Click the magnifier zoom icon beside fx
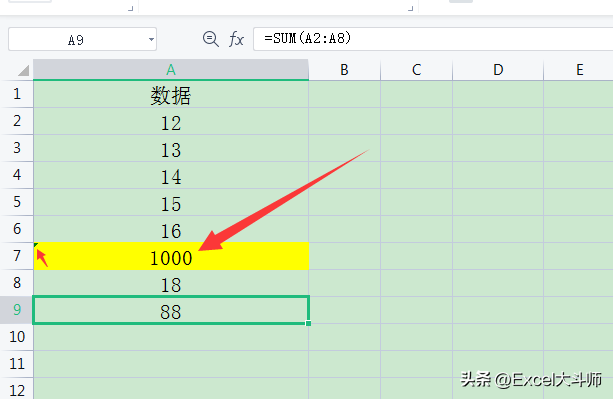Viewport: 613px width, 399px height. pyautogui.click(x=211, y=39)
